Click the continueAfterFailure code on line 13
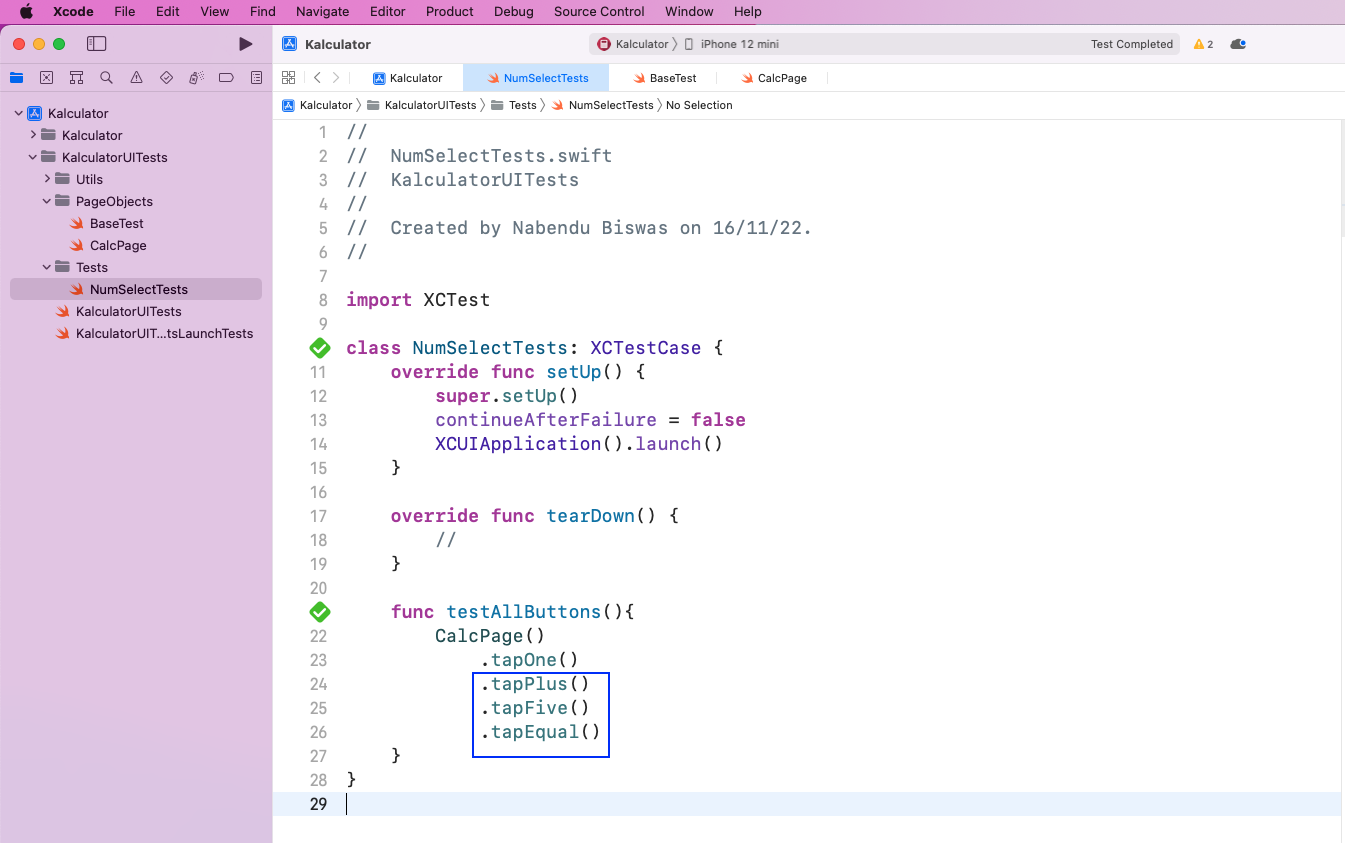This screenshot has height=843, width=1345. pyautogui.click(x=546, y=420)
